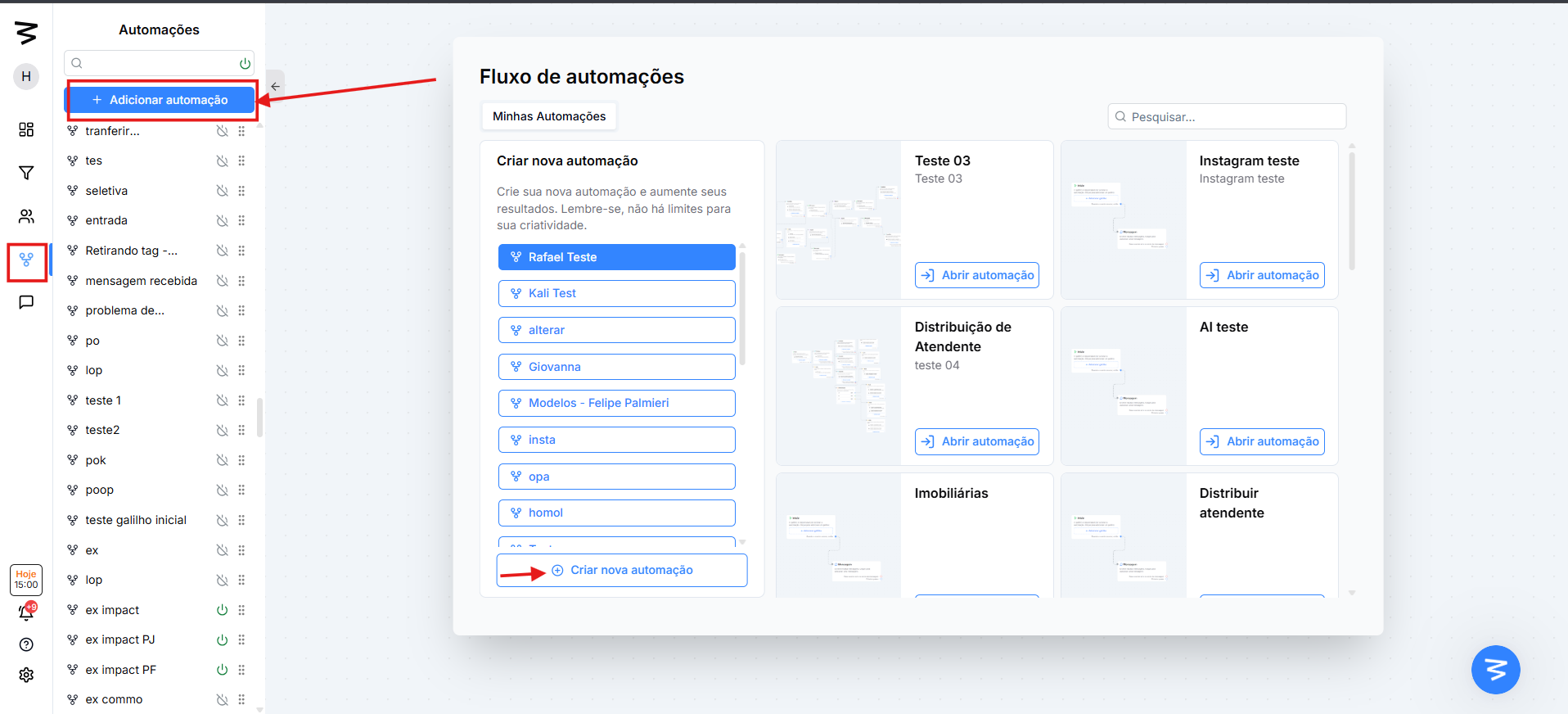Open the dashboard grid icon in sidebar

(x=26, y=129)
